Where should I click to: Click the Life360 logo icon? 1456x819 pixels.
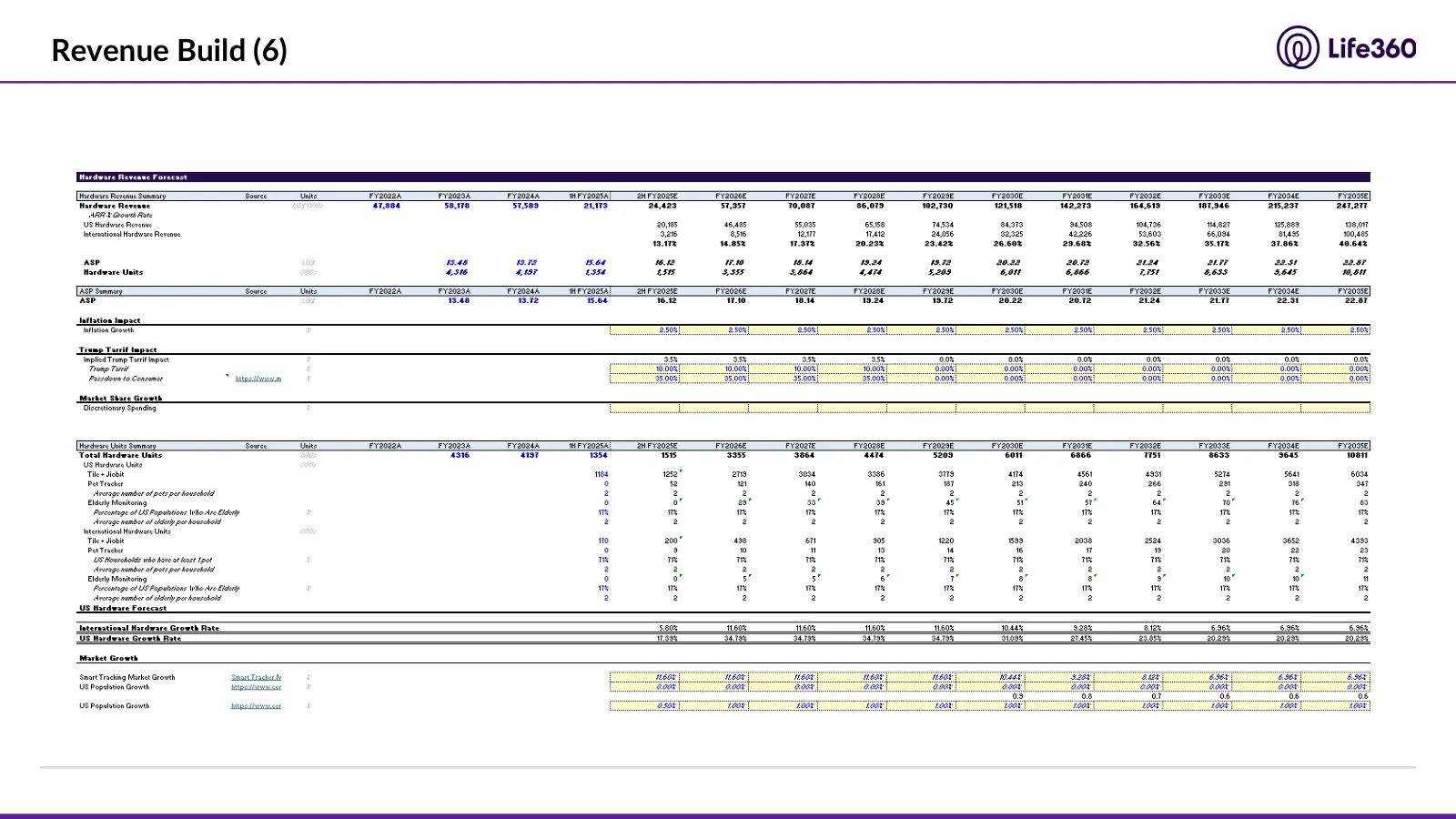coord(1298,47)
